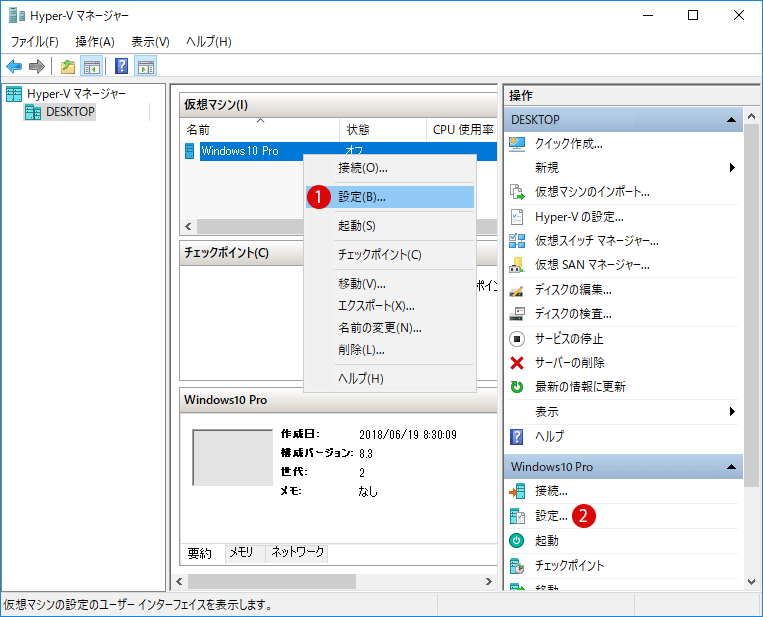Click the 仮想スイッチ マネージャー... action link
This screenshot has width=763, height=617.
click(x=597, y=240)
